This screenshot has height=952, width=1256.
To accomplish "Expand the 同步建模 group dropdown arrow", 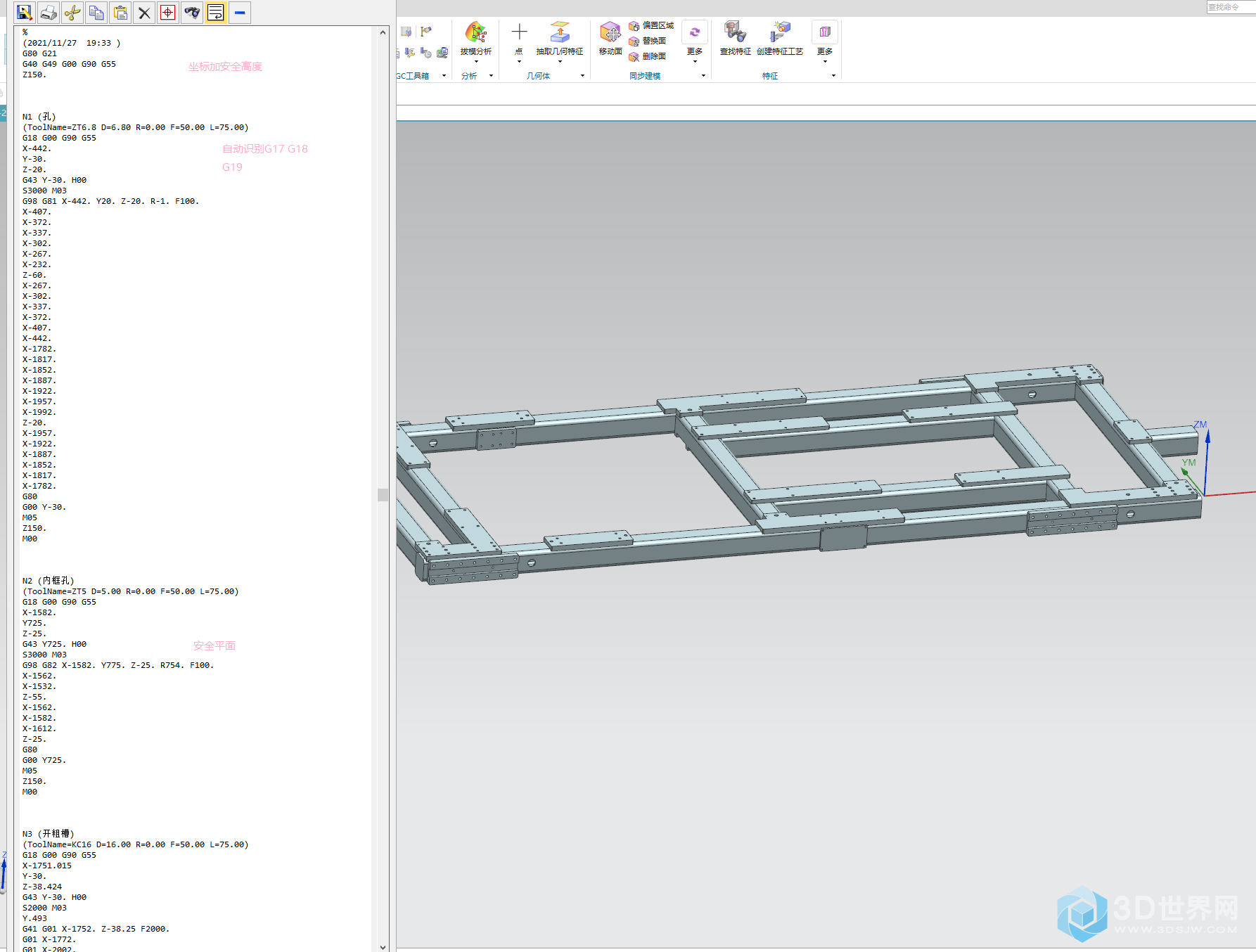I will pyautogui.click(x=703, y=76).
